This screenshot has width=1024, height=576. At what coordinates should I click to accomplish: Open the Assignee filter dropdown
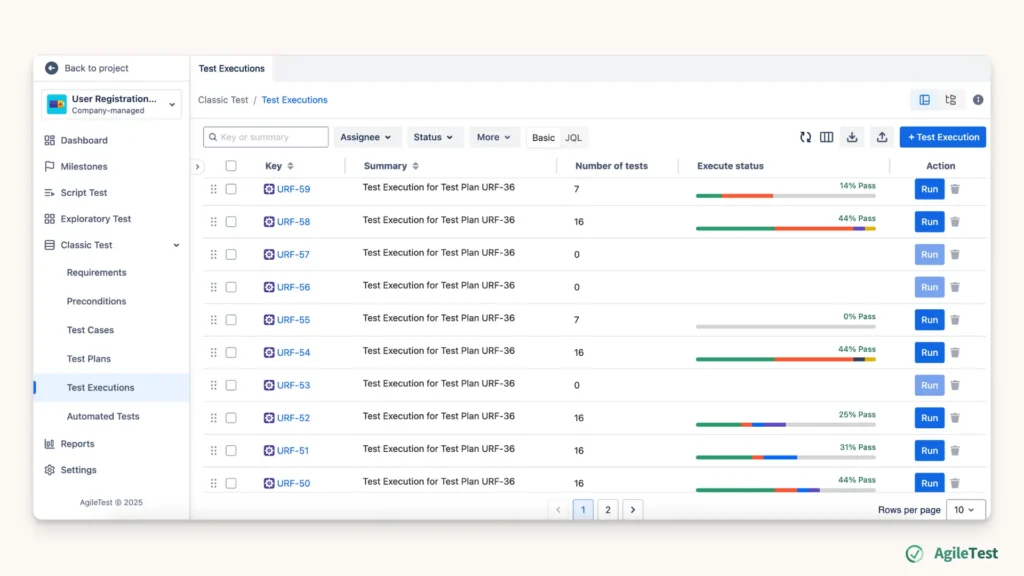pyautogui.click(x=366, y=137)
